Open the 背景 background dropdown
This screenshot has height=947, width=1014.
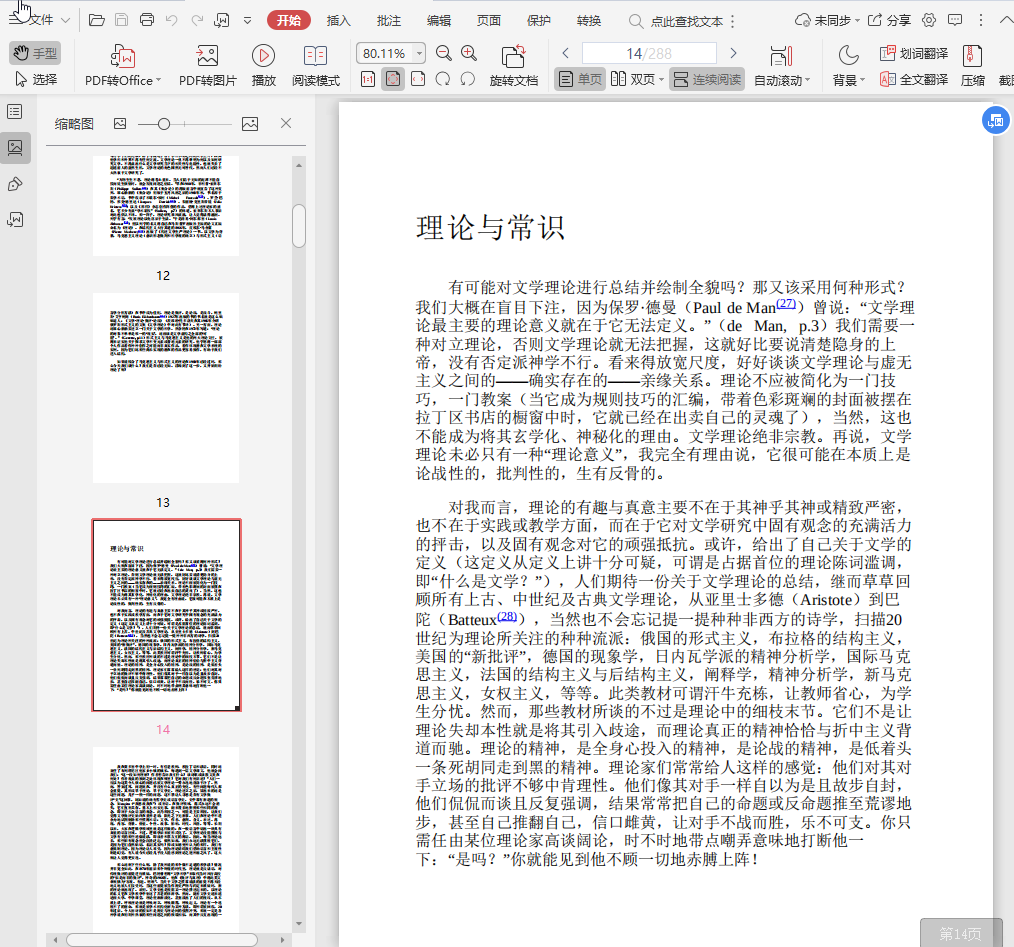pyautogui.click(x=848, y=80)
